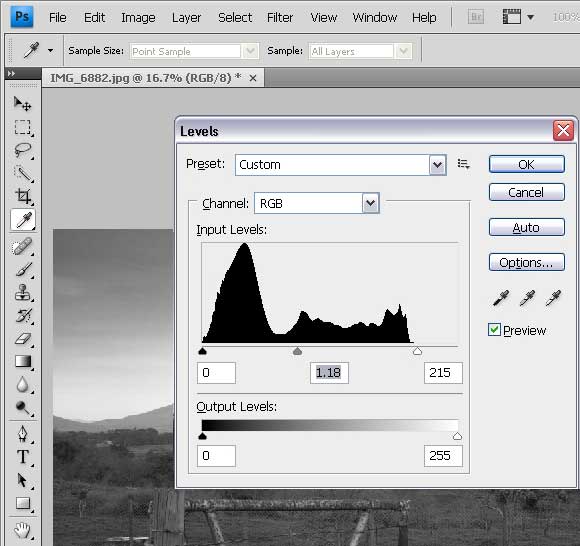Open the View menu
Viewport: 580px width, 546px height.
click(324, 17)
